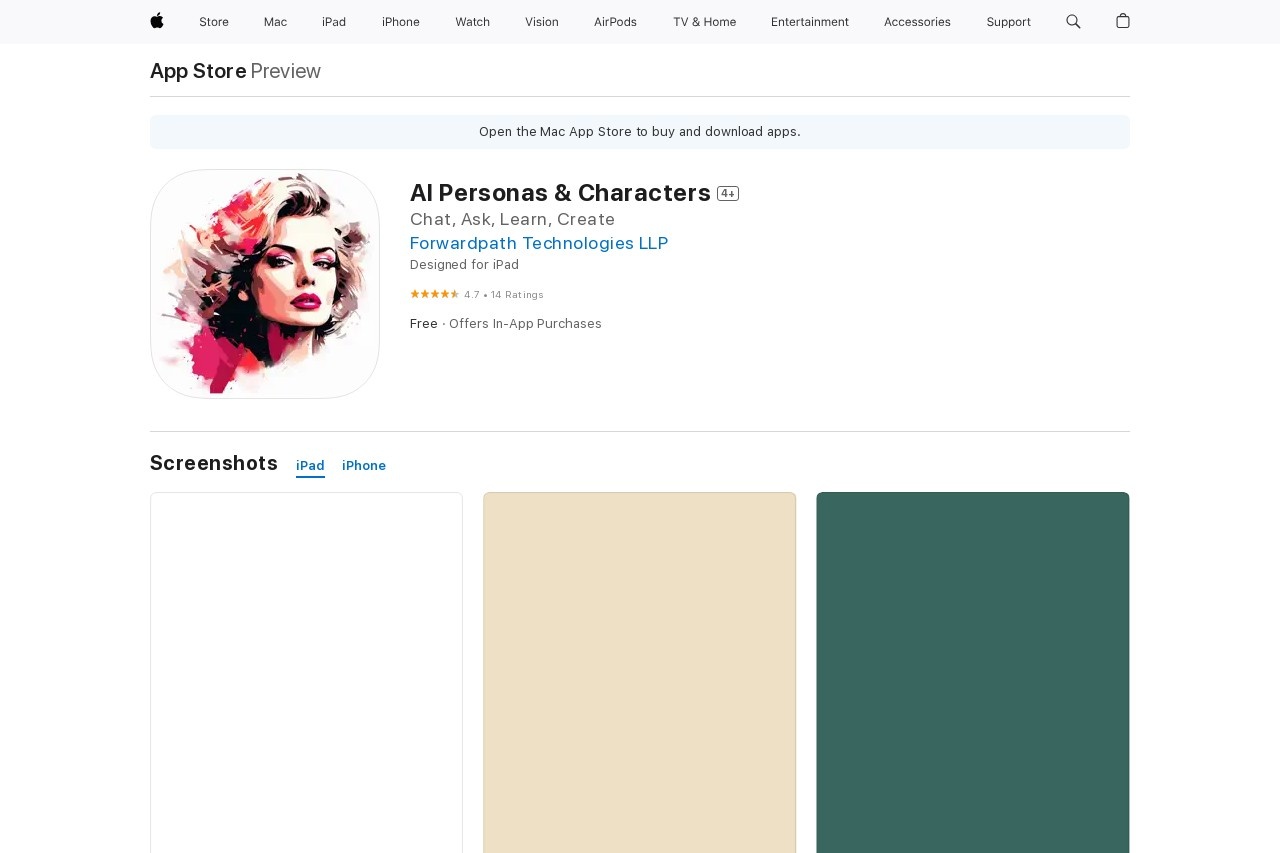Open the TV & Home menu
This screenshot has height=853, width=1280.
(x=704, y=22)
